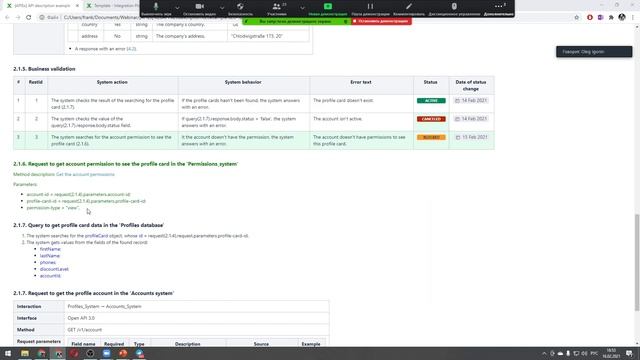
Task: Click 'The account isn't active' error text
Action: (338, 119)
